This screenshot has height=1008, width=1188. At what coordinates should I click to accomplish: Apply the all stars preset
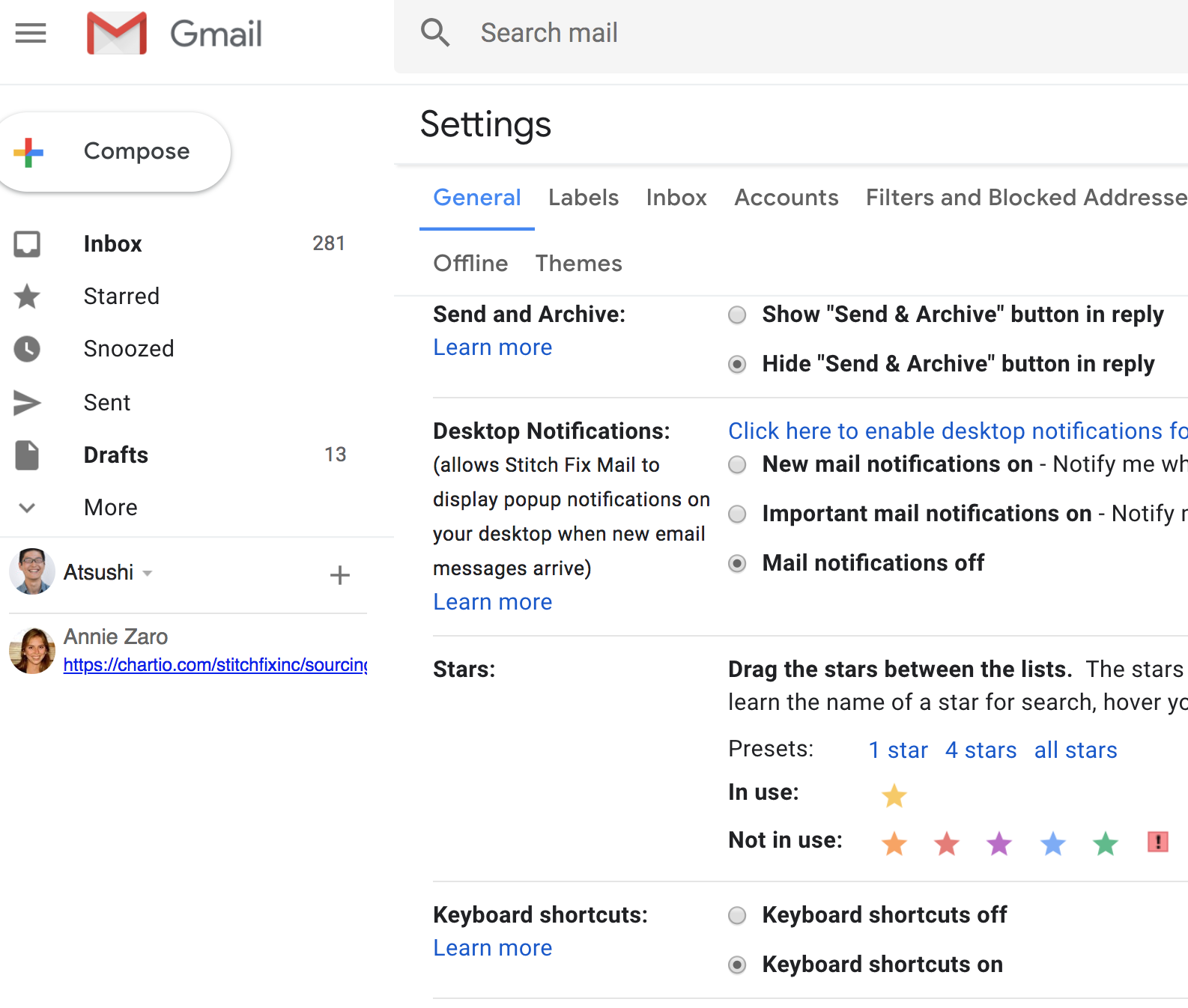click(x=1076, y=750)
